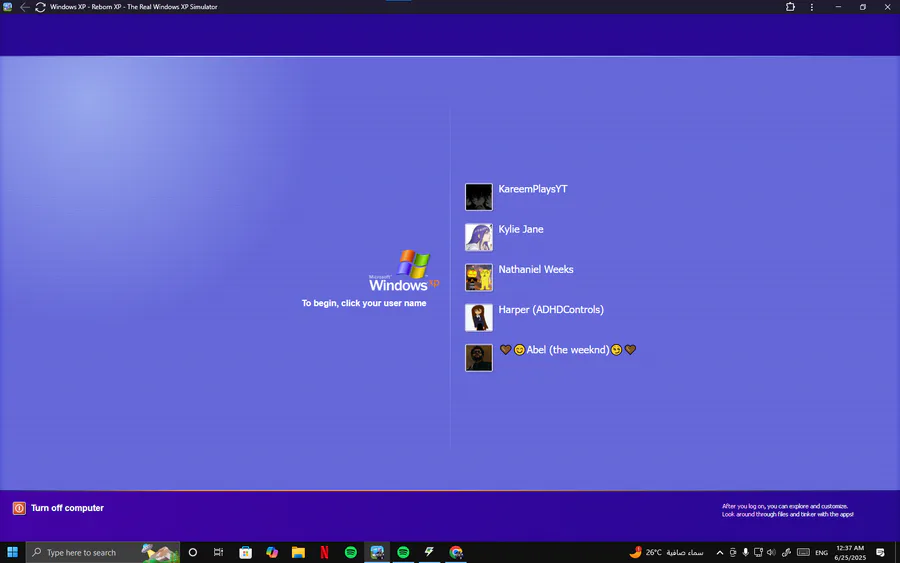Open the three-dot app menu

coord(812,7)
